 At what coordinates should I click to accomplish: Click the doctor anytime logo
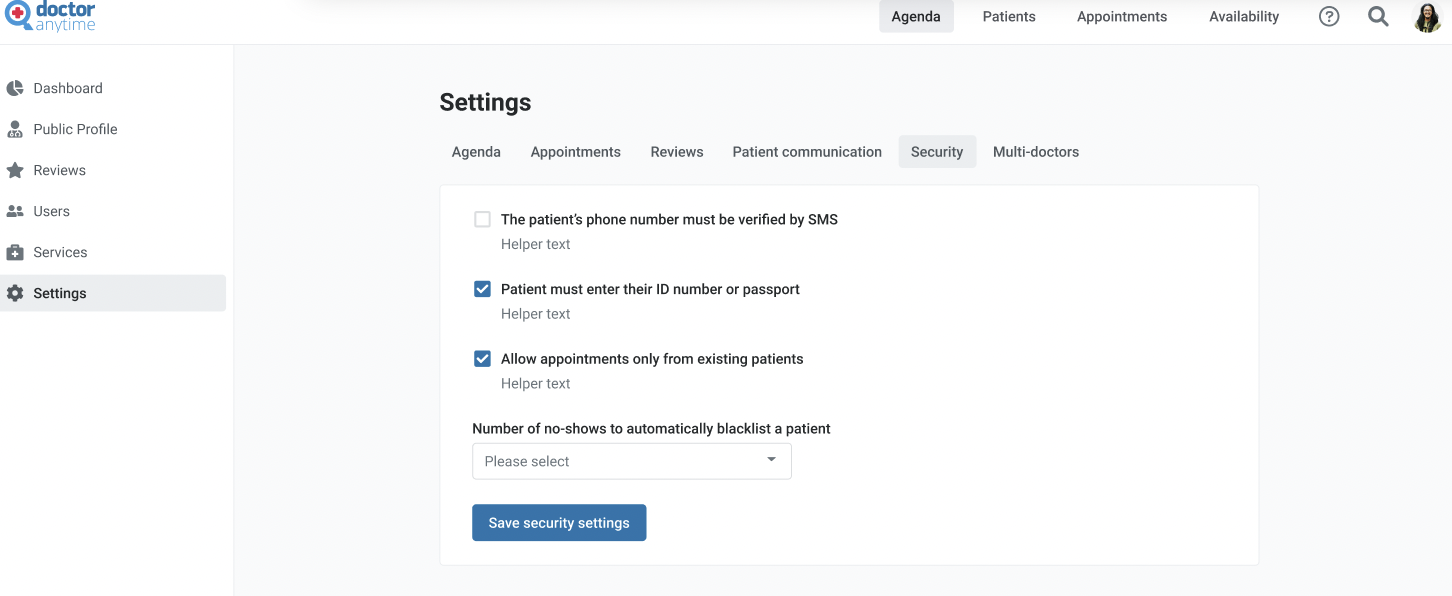[x=50, y=17]
